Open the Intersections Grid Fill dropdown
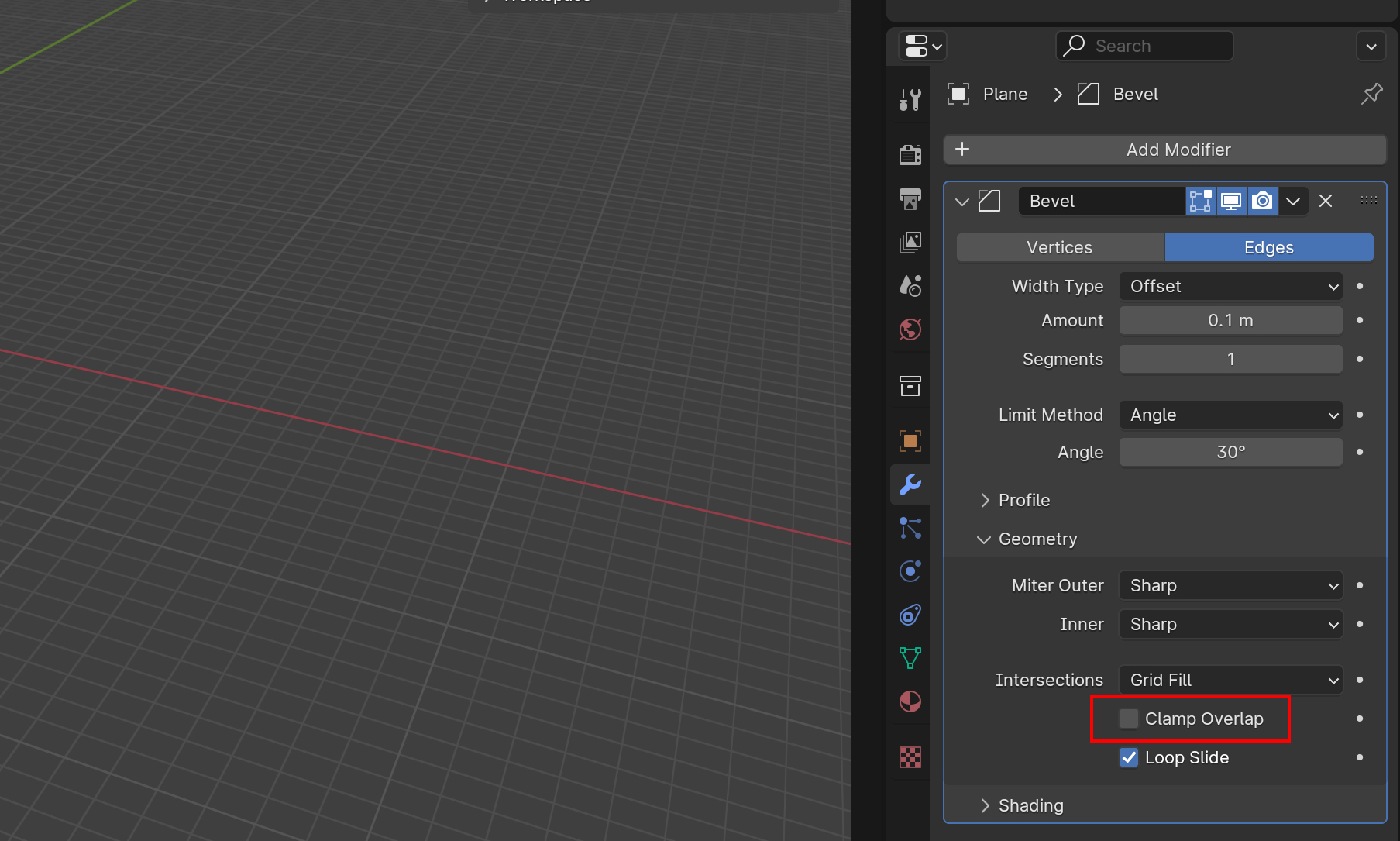 tap(1230, 680)
